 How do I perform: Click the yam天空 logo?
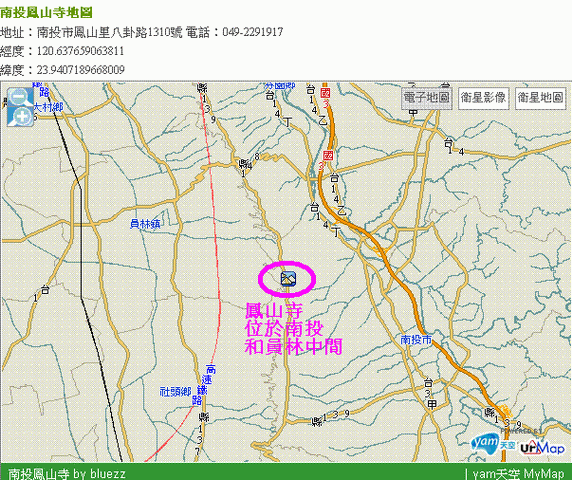click(x=493, y=444)
